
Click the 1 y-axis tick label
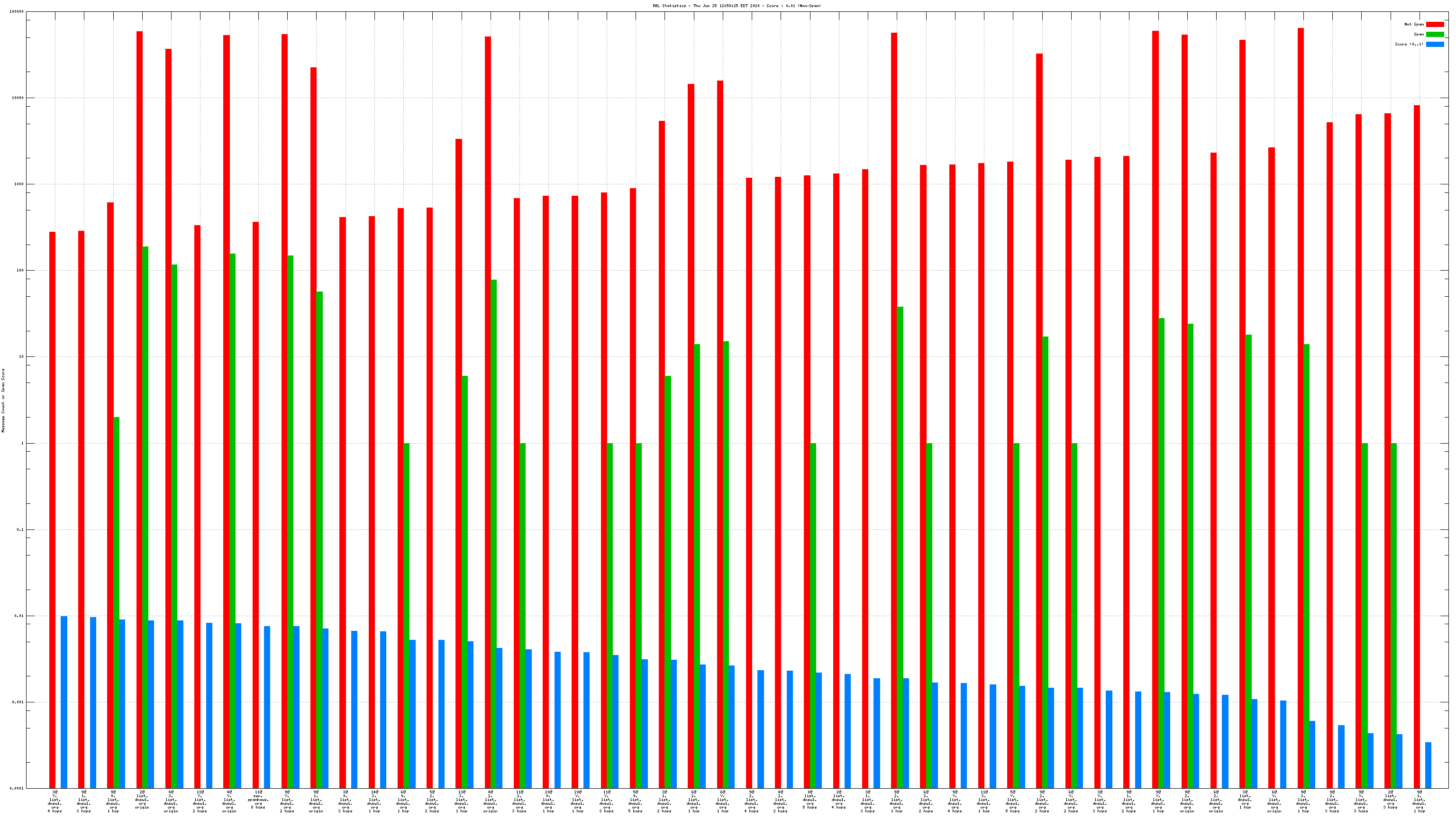pyautogui.click(x=22, y=444)
